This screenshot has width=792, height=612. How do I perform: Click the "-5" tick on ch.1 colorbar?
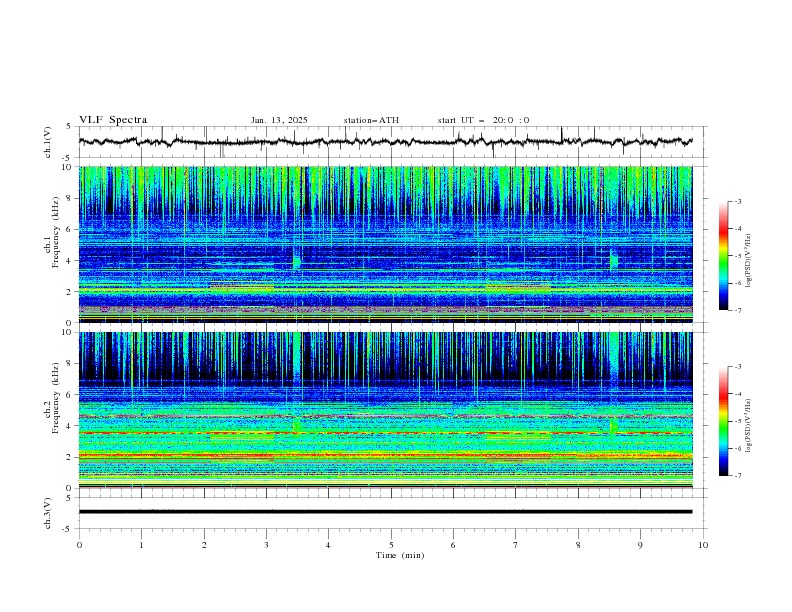(x=738, y=256)
